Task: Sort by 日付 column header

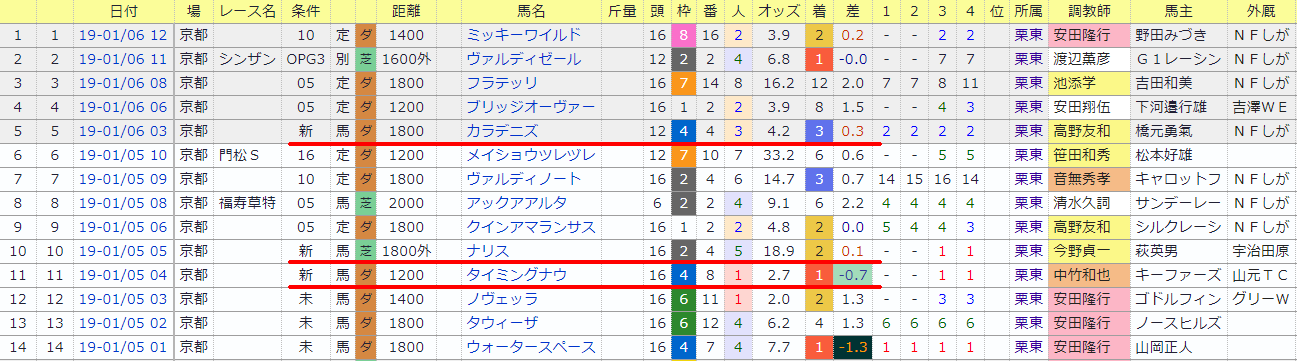Action: [x=124, y=12]
